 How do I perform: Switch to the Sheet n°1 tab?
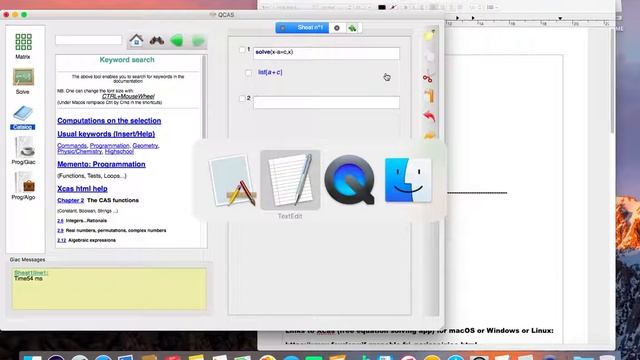click(x=302, y=28)
